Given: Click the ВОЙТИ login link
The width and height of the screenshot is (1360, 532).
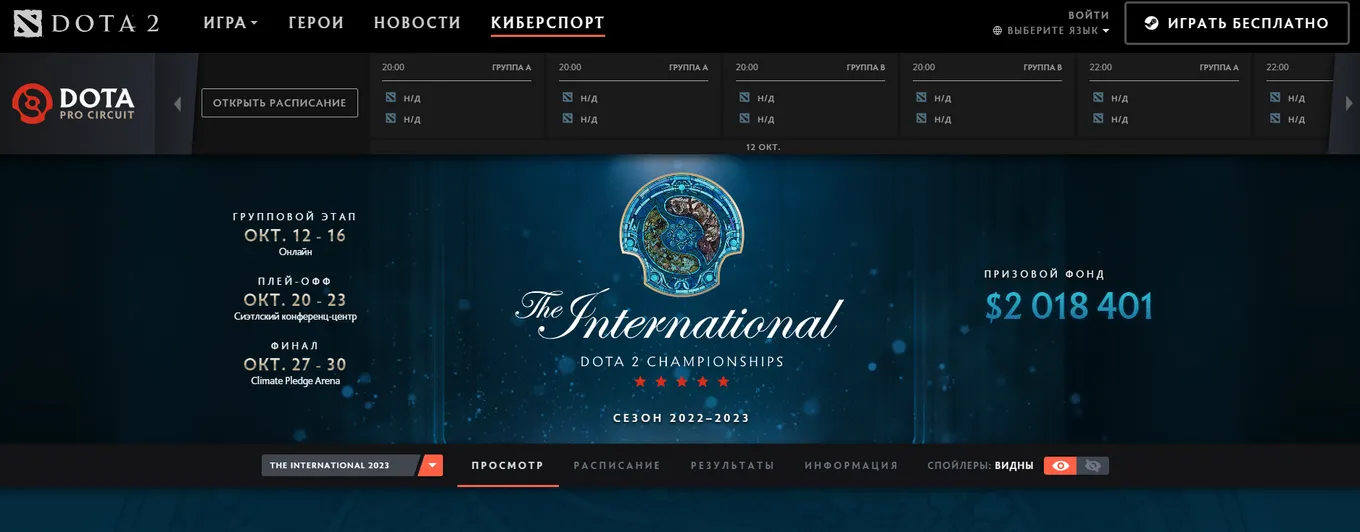Looking at the screenshot, I should pos(1089,15).
